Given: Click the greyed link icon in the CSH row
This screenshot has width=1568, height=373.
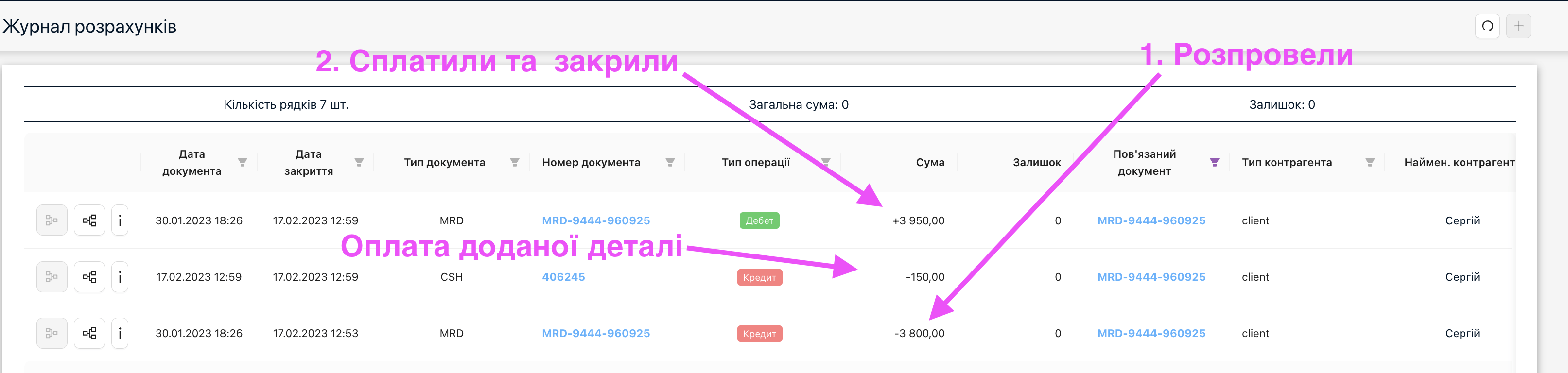Looking at the screenshot, I should tap(52, 277).
